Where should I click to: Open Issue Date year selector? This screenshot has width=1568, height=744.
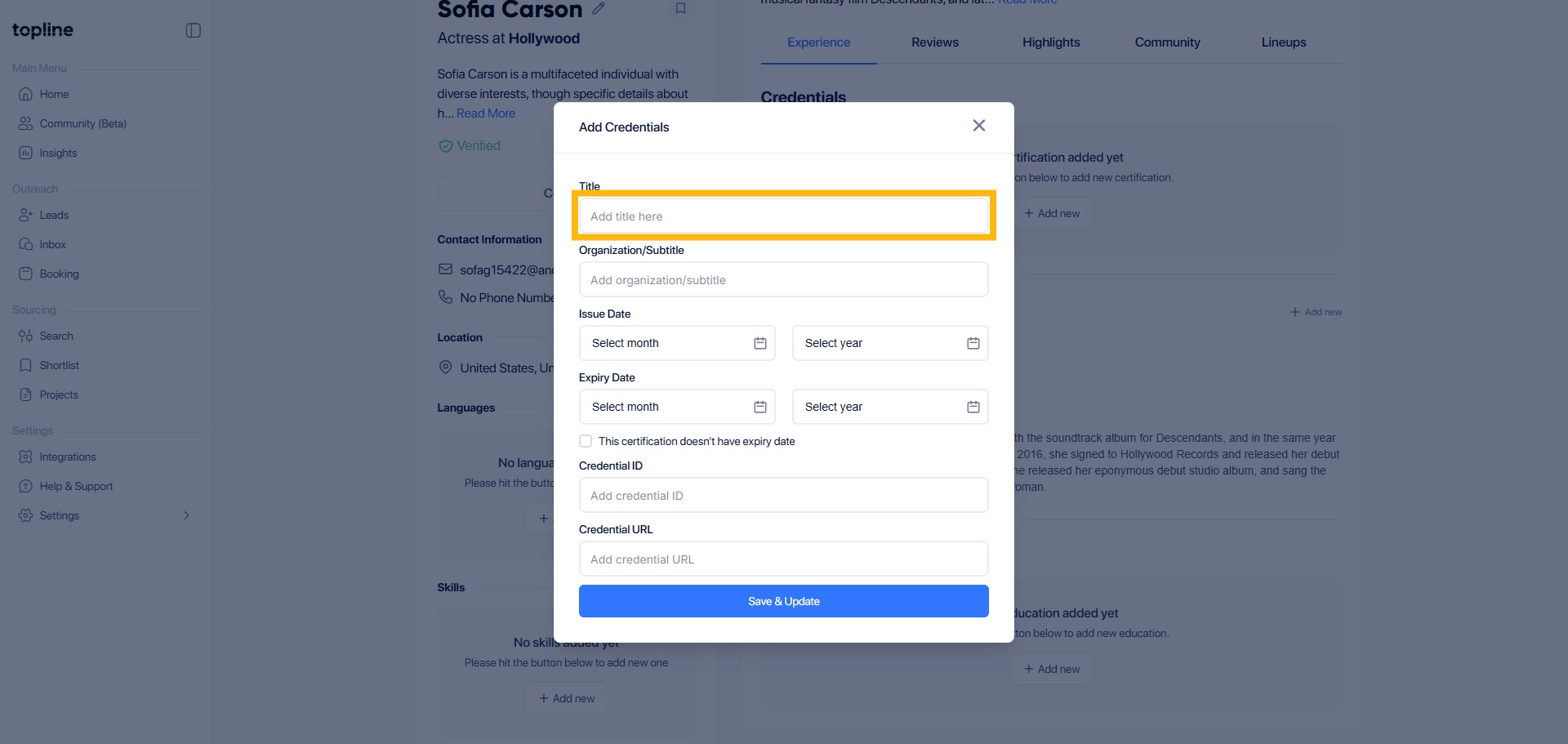[x=890, y=343]
